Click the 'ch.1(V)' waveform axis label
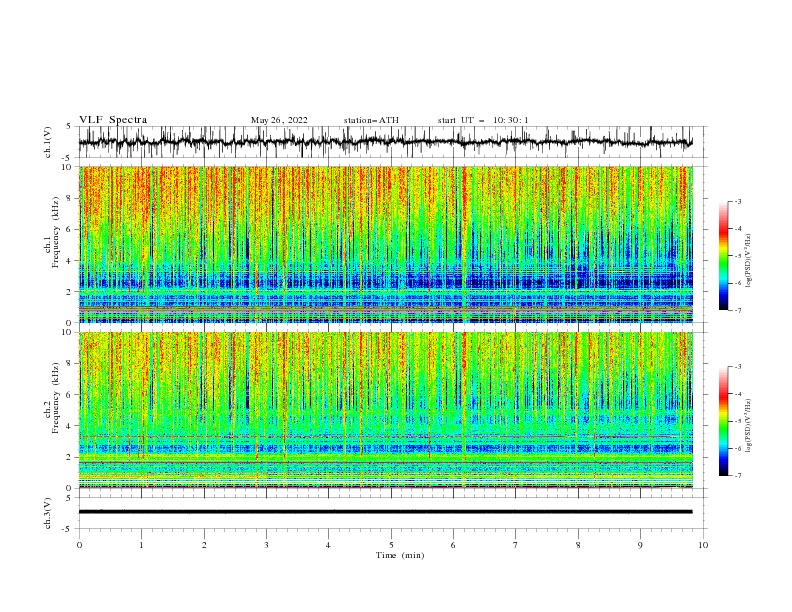This screenshot has width=792, height=612. [48, 142]
